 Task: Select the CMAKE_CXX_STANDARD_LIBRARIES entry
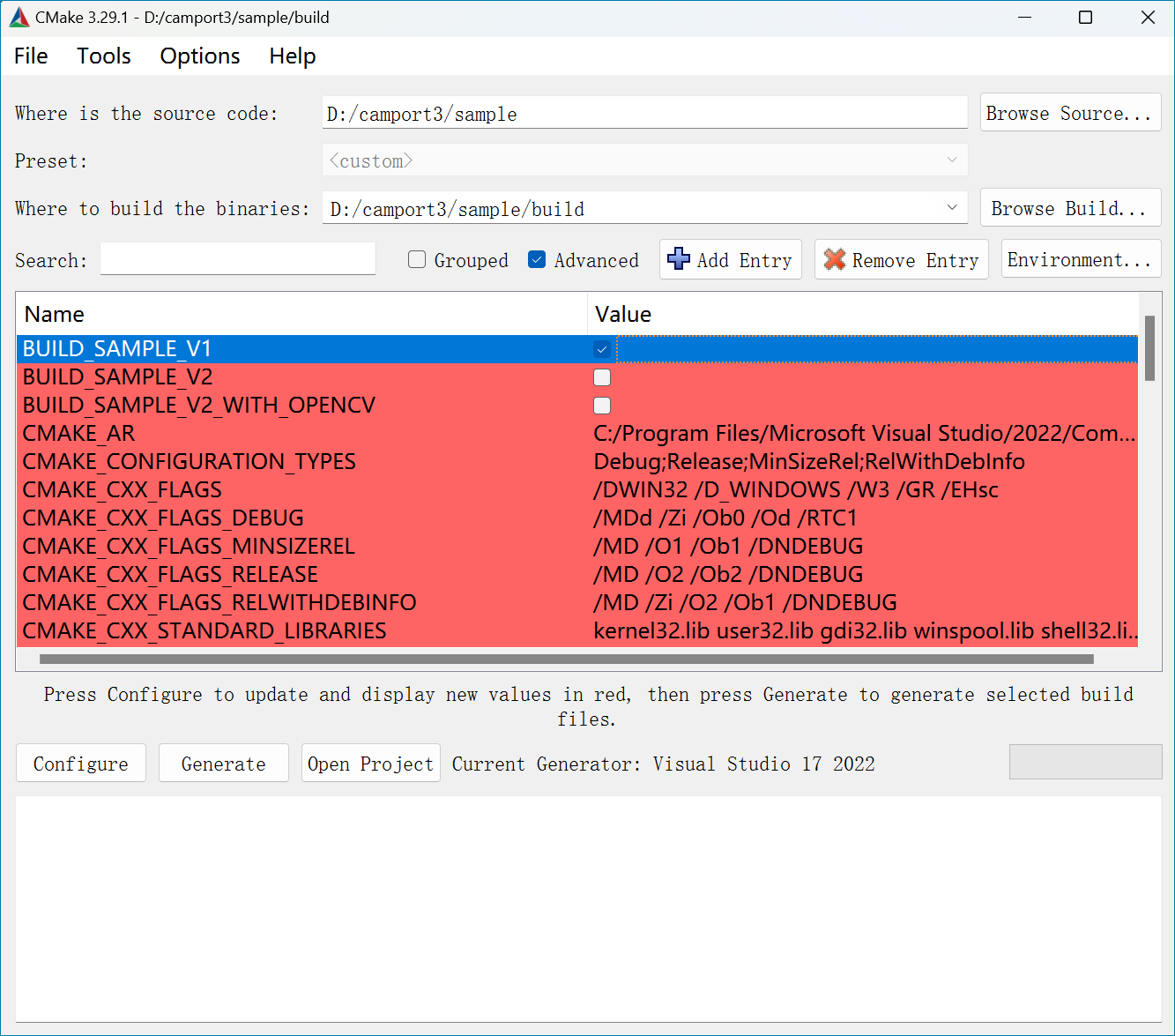pos(205,631)
